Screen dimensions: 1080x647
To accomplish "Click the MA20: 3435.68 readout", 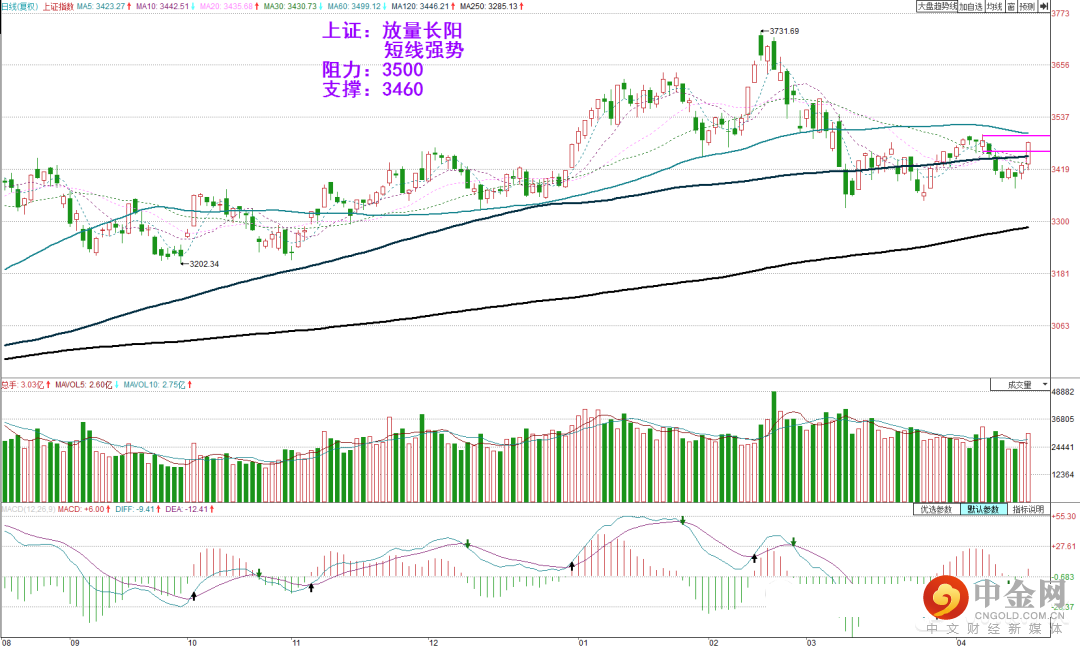I will point(229,6).
